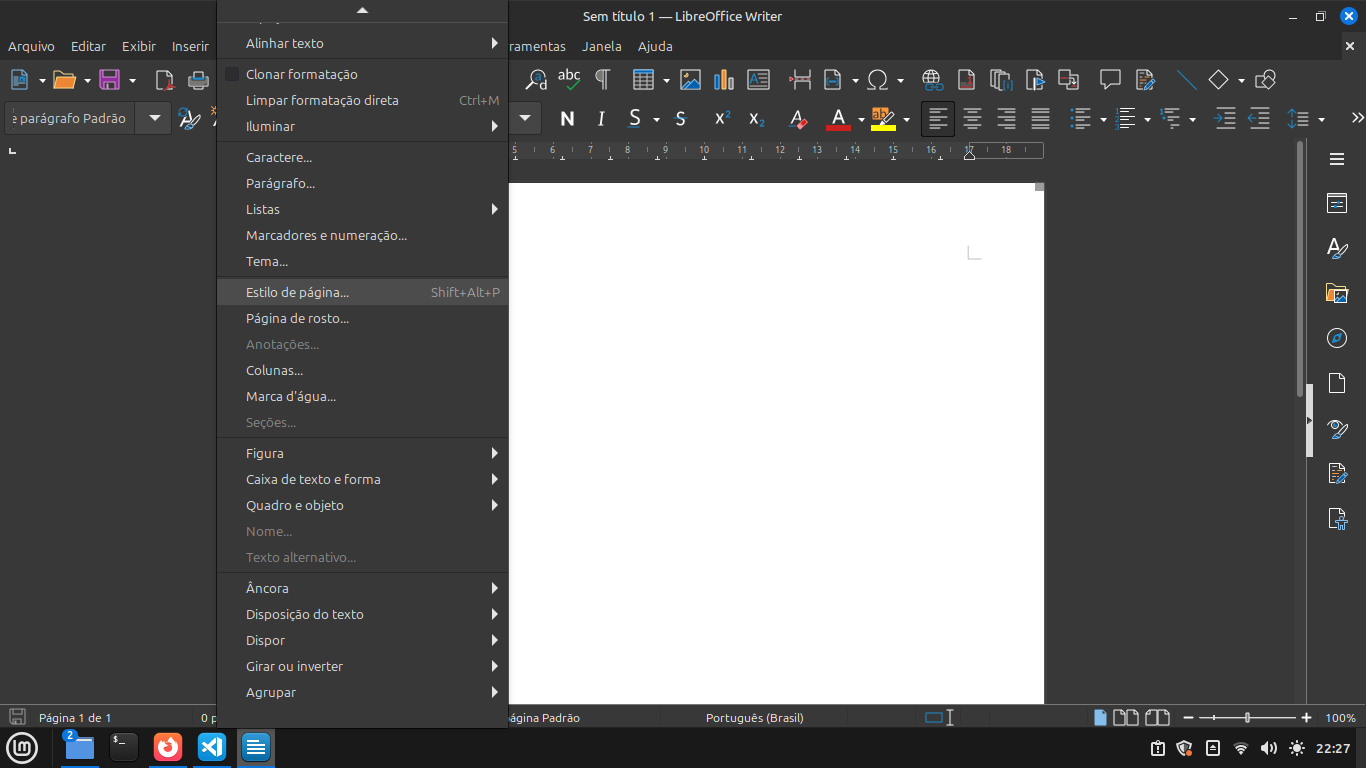Click Português (Brasil) language in status bar
1366x768 pixels.
[755, 717]
